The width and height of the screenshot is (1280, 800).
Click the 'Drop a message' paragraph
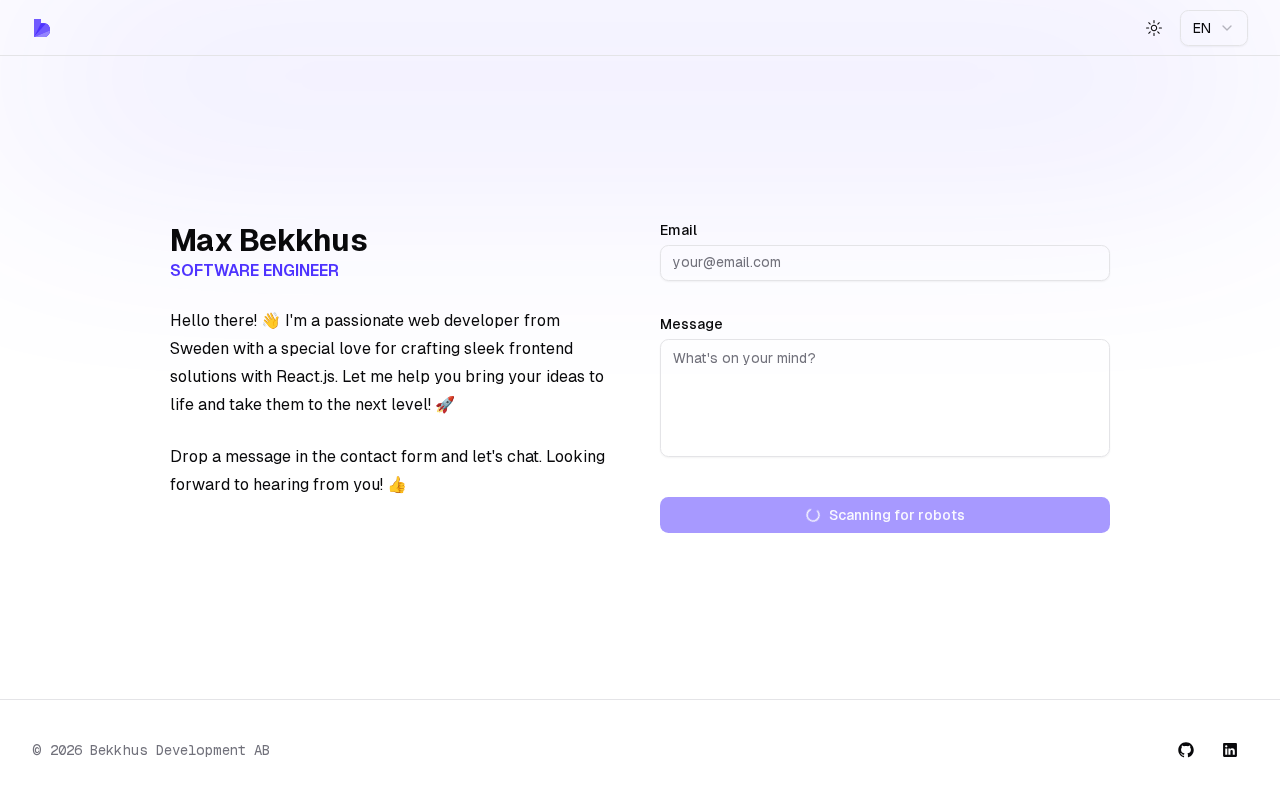click(387, 470)
